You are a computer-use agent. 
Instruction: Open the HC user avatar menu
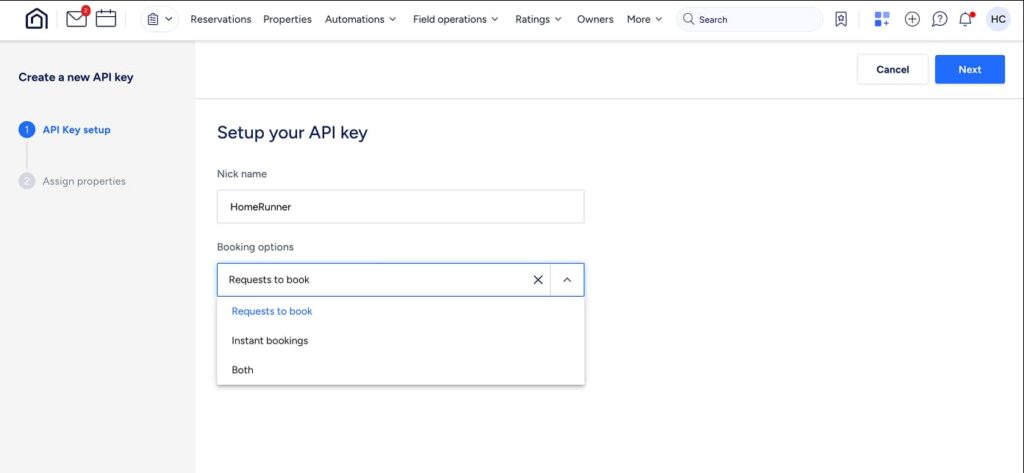(998, 20)
